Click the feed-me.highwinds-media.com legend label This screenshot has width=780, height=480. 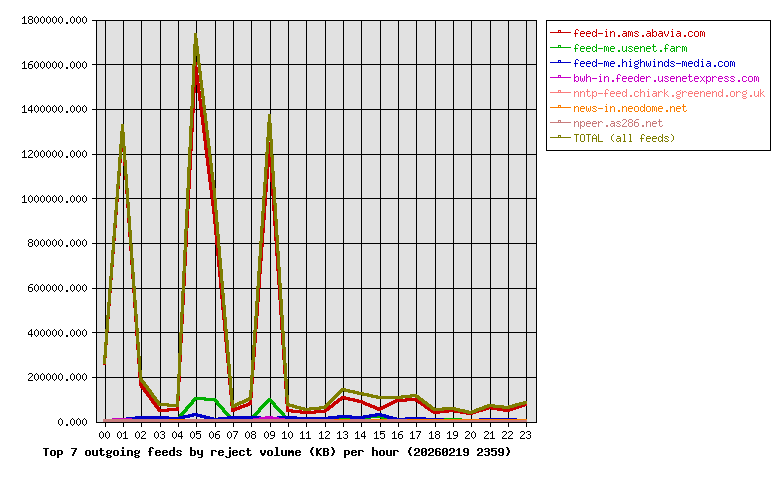(x=654, y=63)
